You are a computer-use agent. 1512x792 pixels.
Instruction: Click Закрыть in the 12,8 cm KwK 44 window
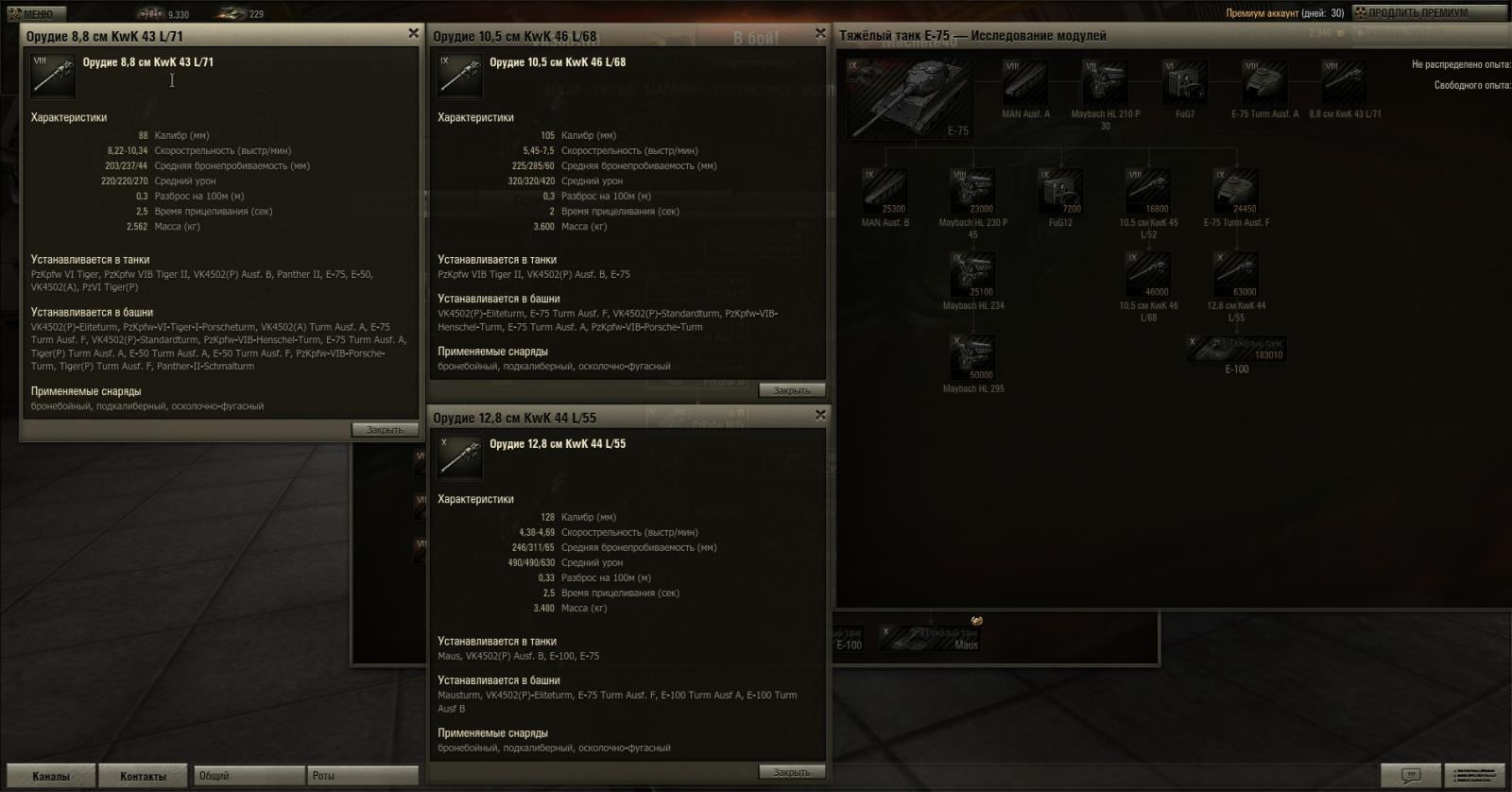tap(792, 772)
